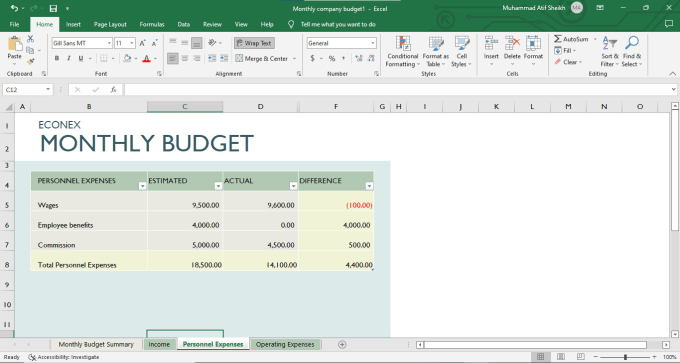Click the Insert cells icon
The height and width of the screenshot is (363, 680).
[491, 43]
